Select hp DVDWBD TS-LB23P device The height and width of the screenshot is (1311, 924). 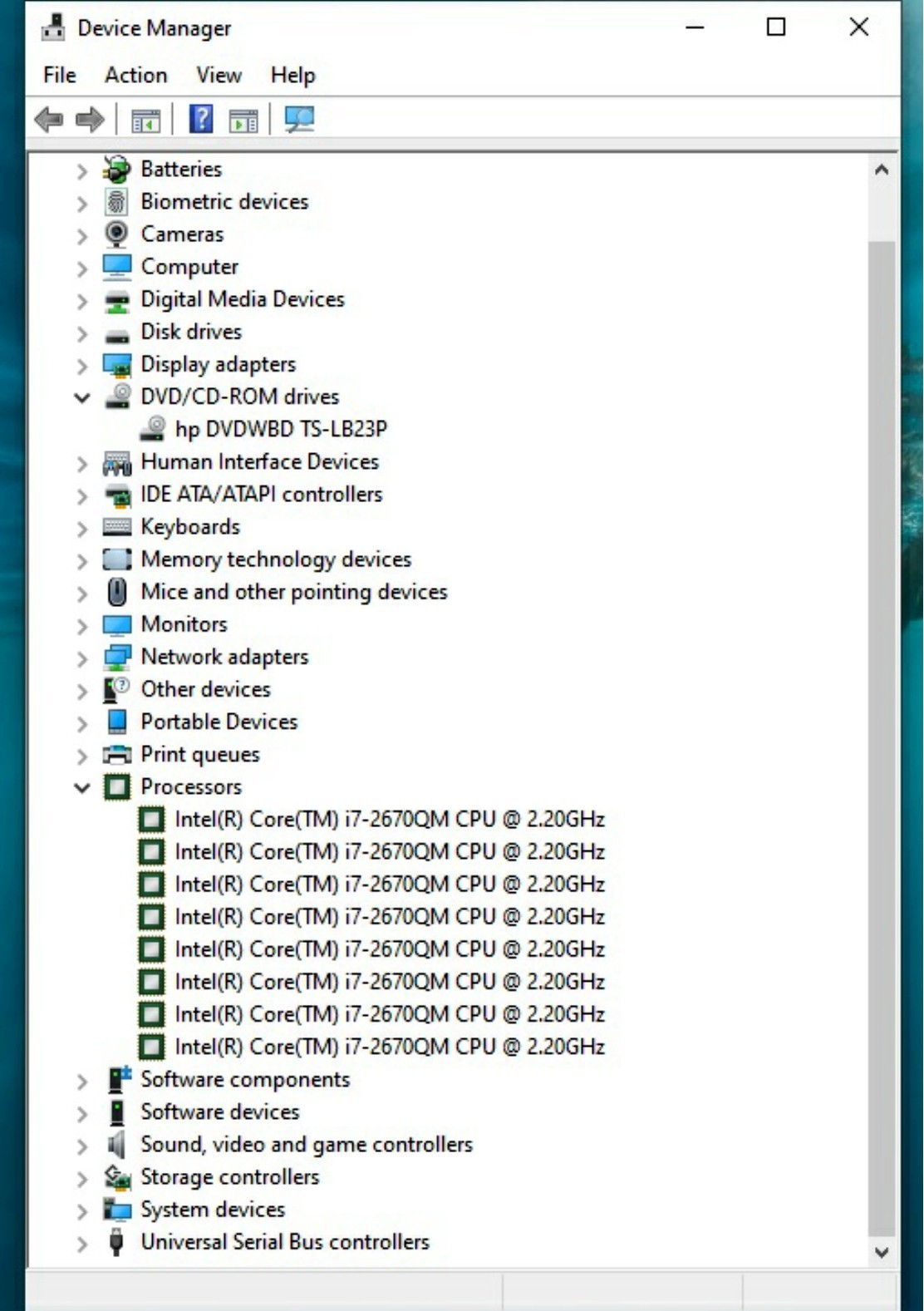pyautogui.click(x=281, y=429)
